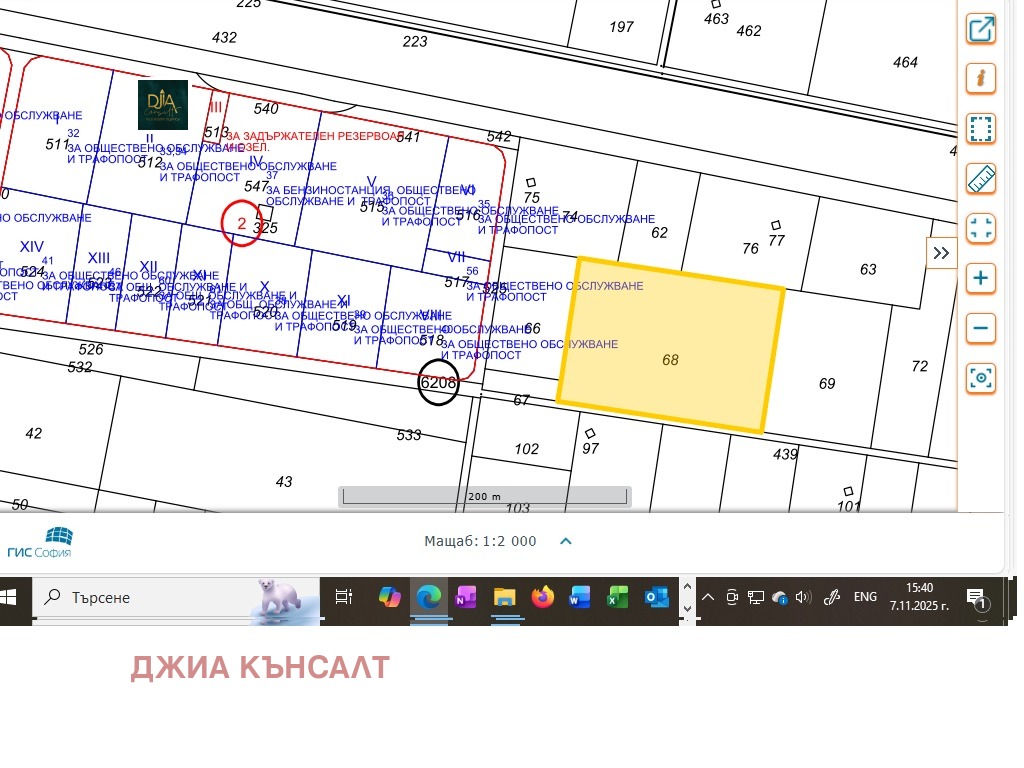
Task: Open Excel from the taskbar
Action: coord(617,597)
